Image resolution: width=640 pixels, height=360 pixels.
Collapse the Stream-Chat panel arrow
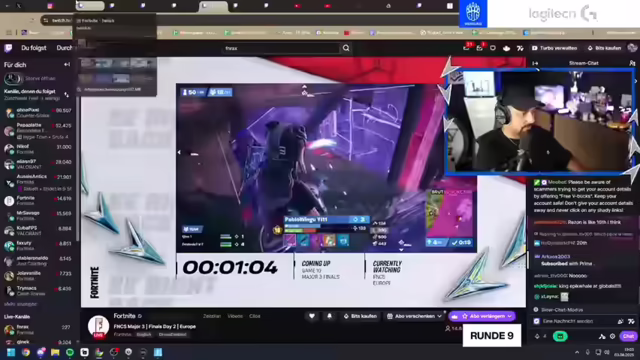coord(535,63)
